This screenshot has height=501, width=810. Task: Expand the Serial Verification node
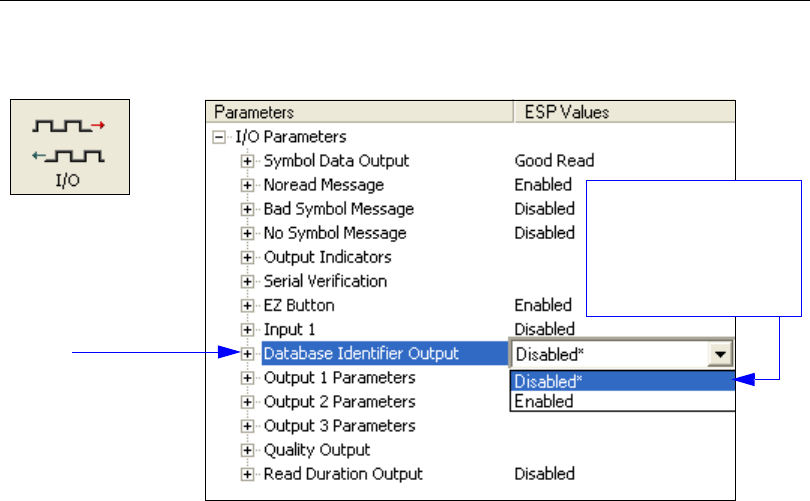[247, 281]
